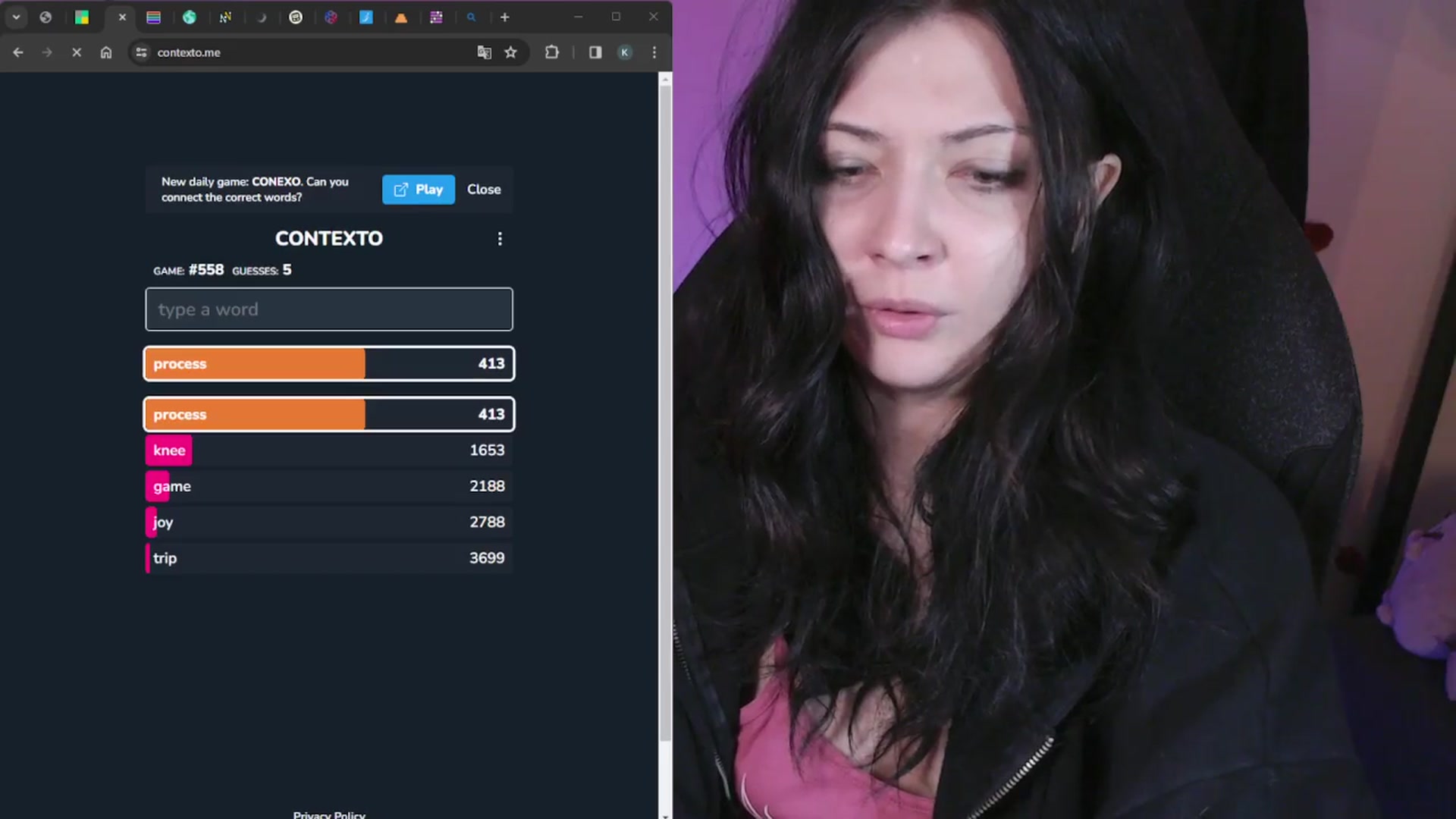Focus the 'type a word' input
Screen dimensions: 1456x819
click(329, 309)
